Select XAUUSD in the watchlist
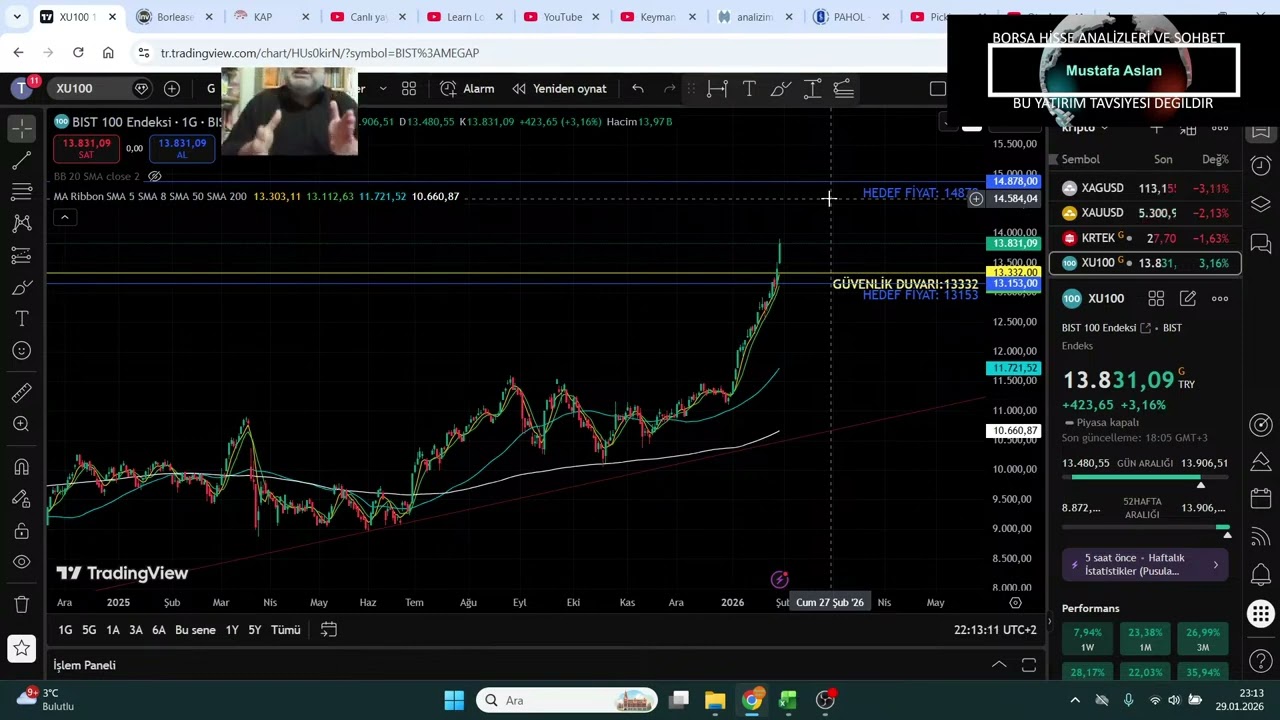The width and height of the screenshot is (1280, 720). tap(1145, 213)
